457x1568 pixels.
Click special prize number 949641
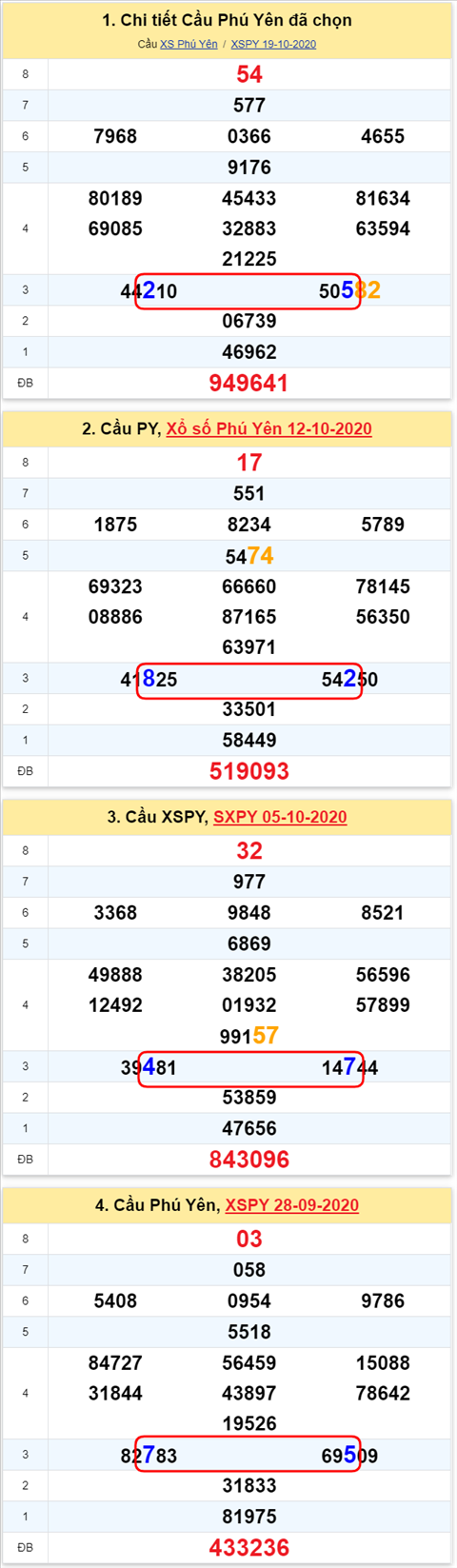[x=248, y=383]
